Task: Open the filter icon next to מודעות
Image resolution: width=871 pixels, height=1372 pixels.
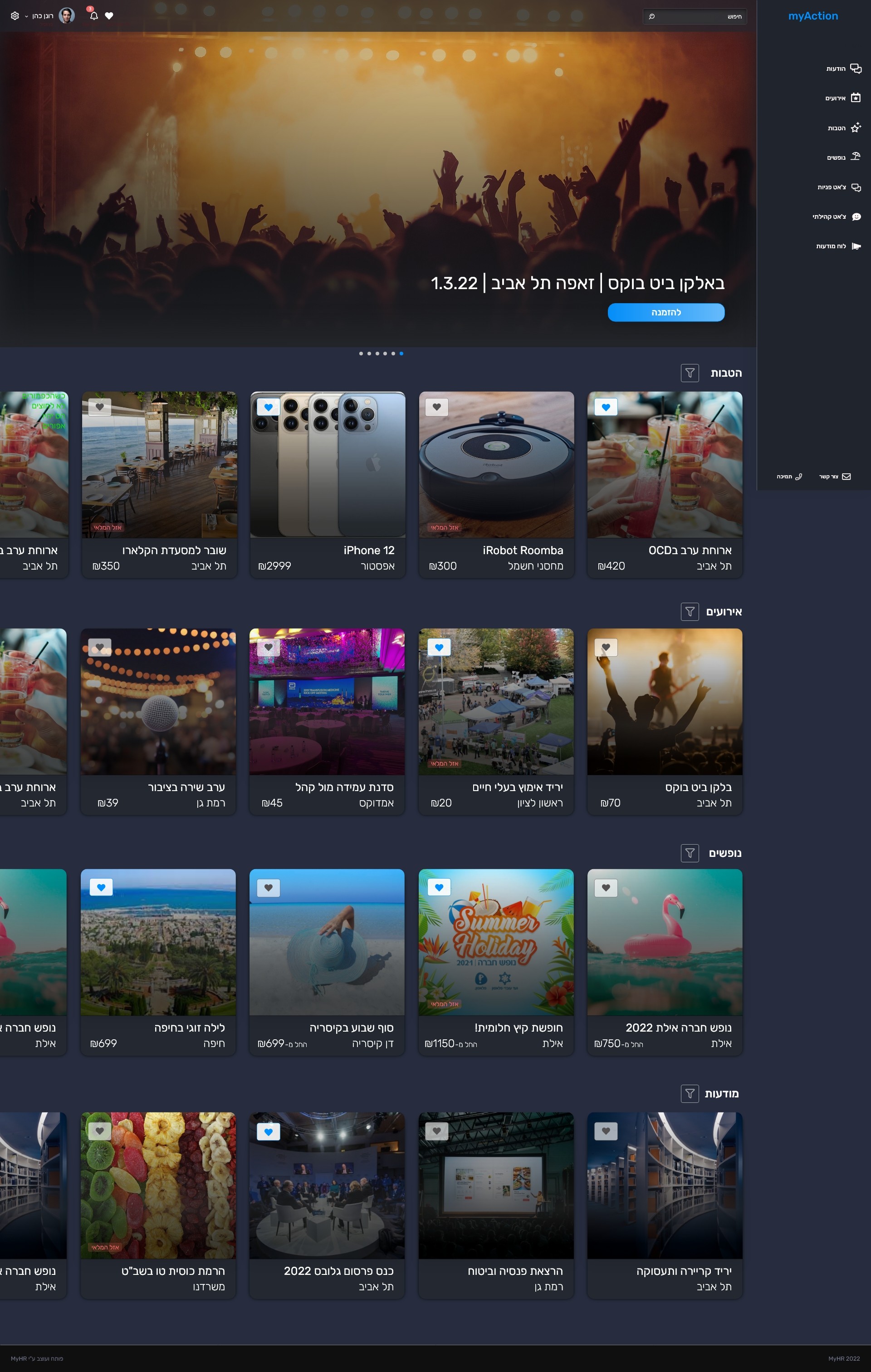Action: click(689, 1093)
